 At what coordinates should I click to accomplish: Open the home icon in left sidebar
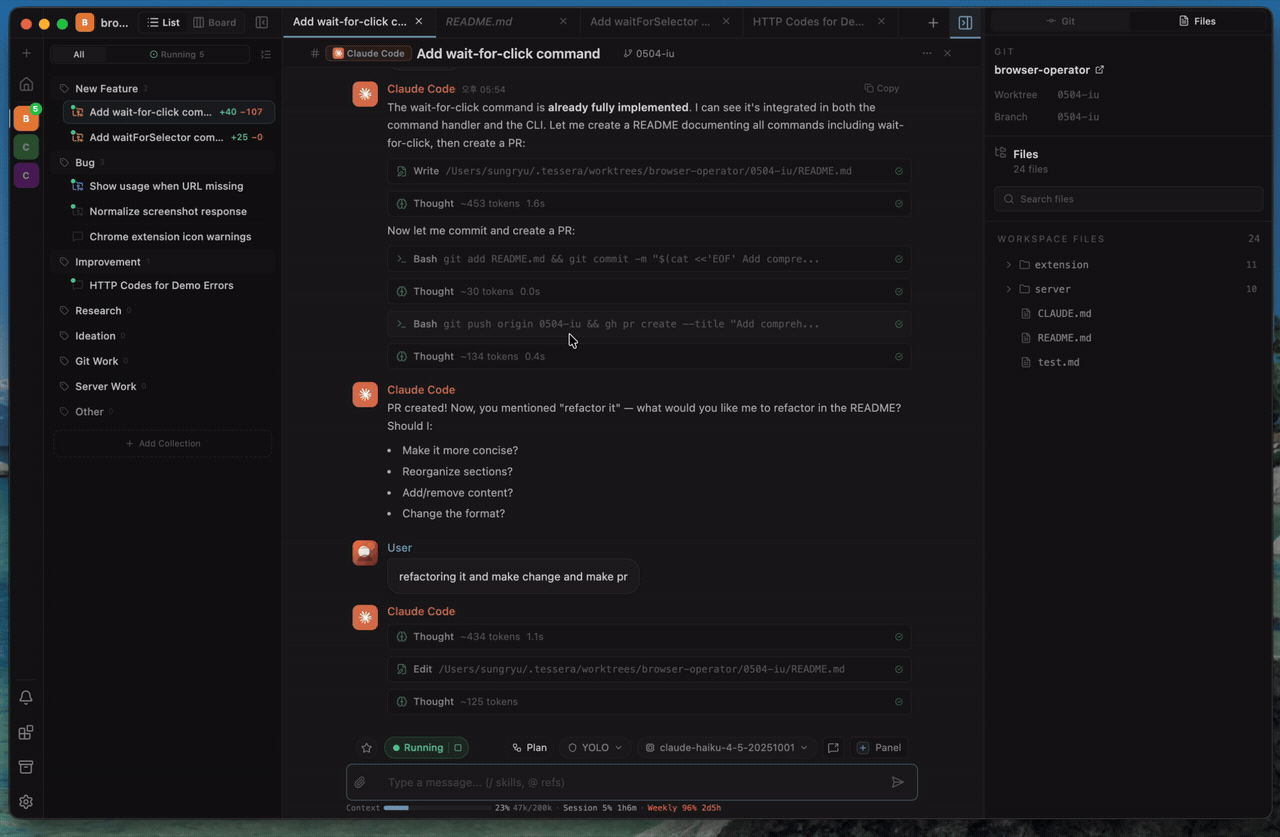26,84
